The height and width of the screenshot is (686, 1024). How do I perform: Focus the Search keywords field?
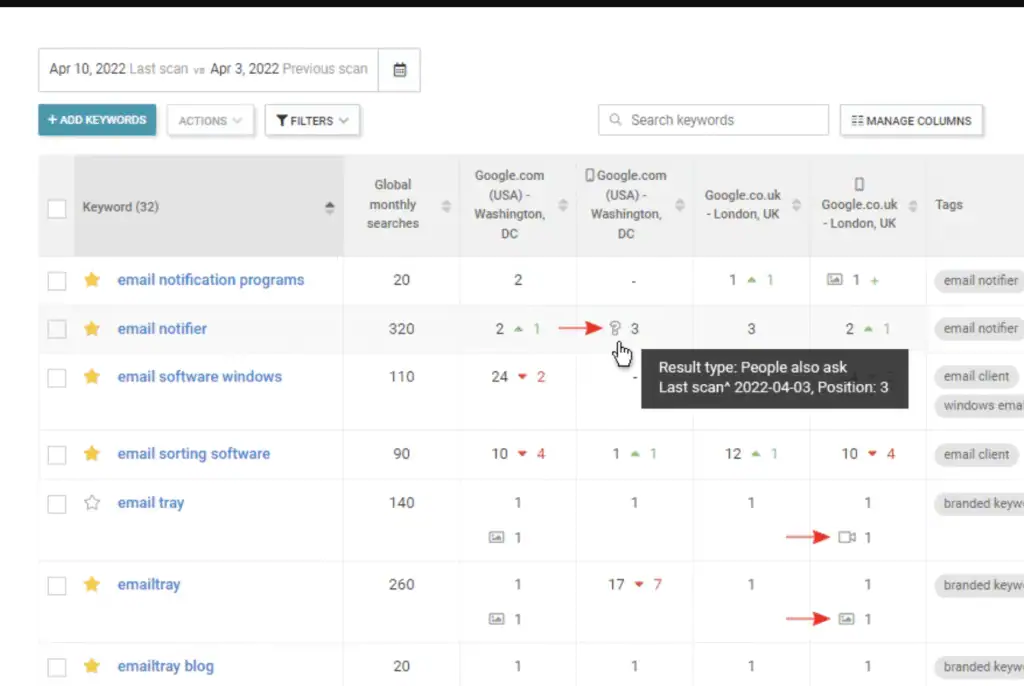720,120
